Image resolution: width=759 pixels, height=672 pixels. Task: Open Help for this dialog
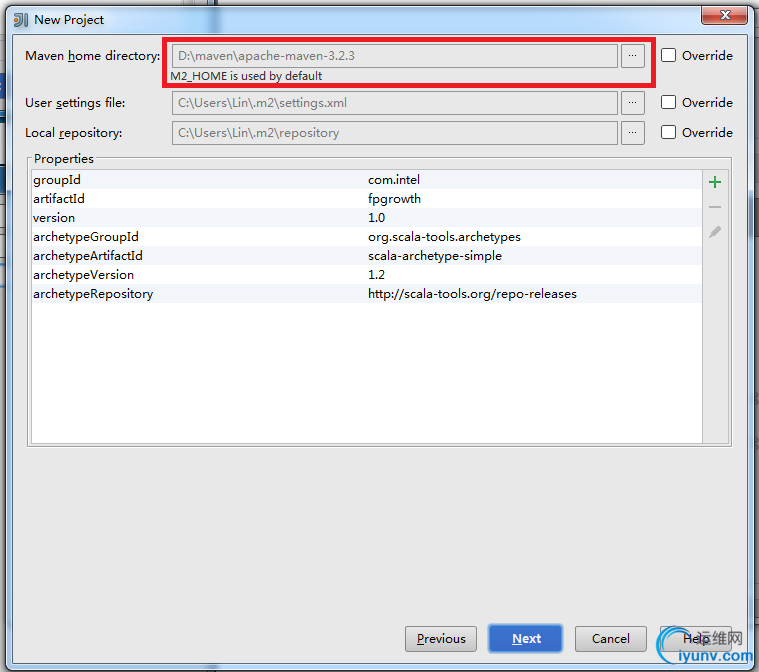(696, 639)
